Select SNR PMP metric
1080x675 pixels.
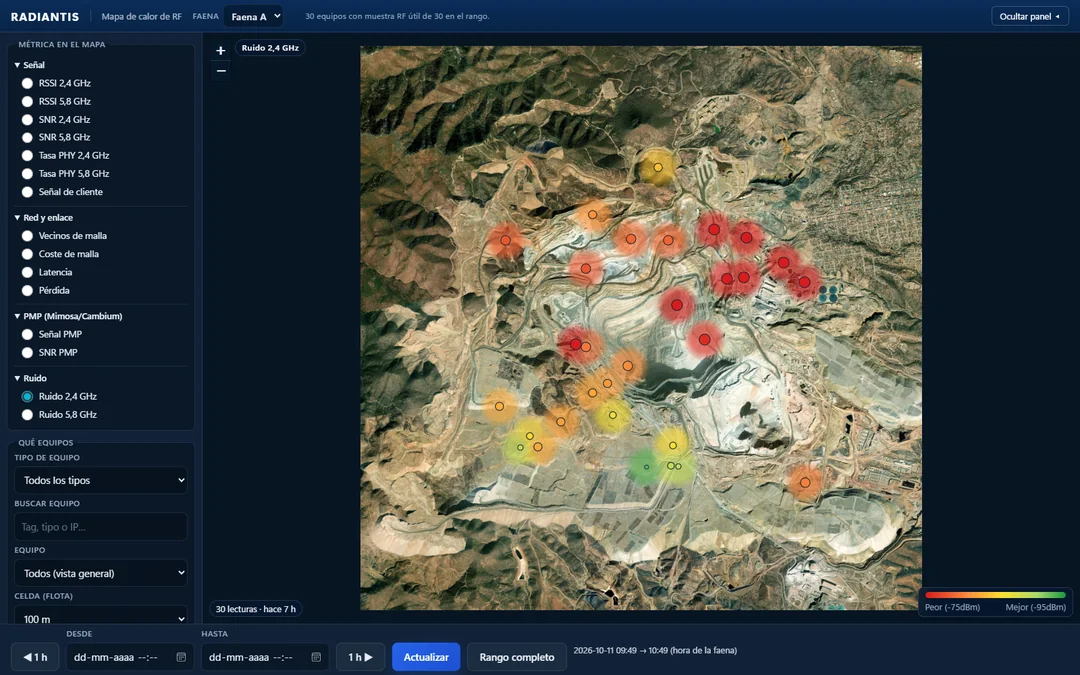(27, 353)
